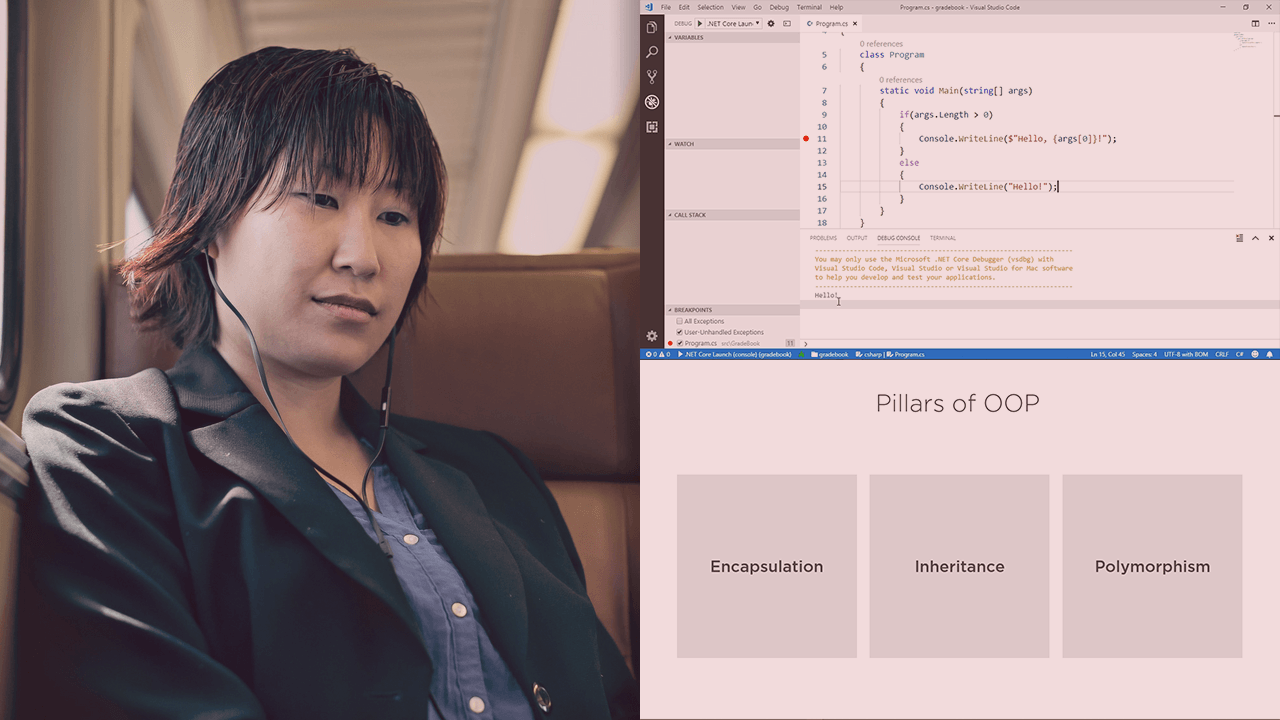Click the notifications bell in status bar
1280x720 pixels.
(1269, 353)
